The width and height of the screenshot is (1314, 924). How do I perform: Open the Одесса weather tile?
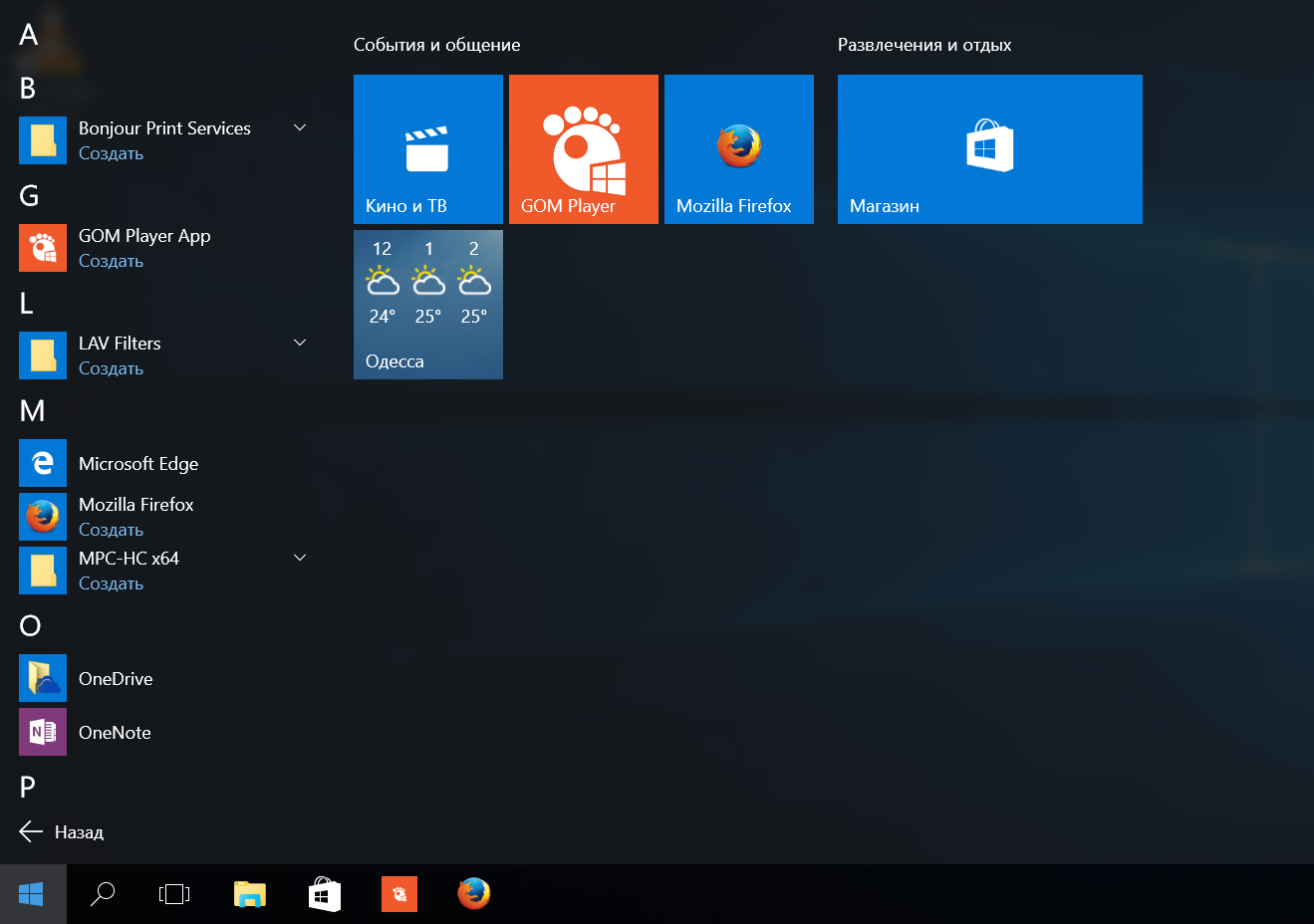tap(428, 305)
